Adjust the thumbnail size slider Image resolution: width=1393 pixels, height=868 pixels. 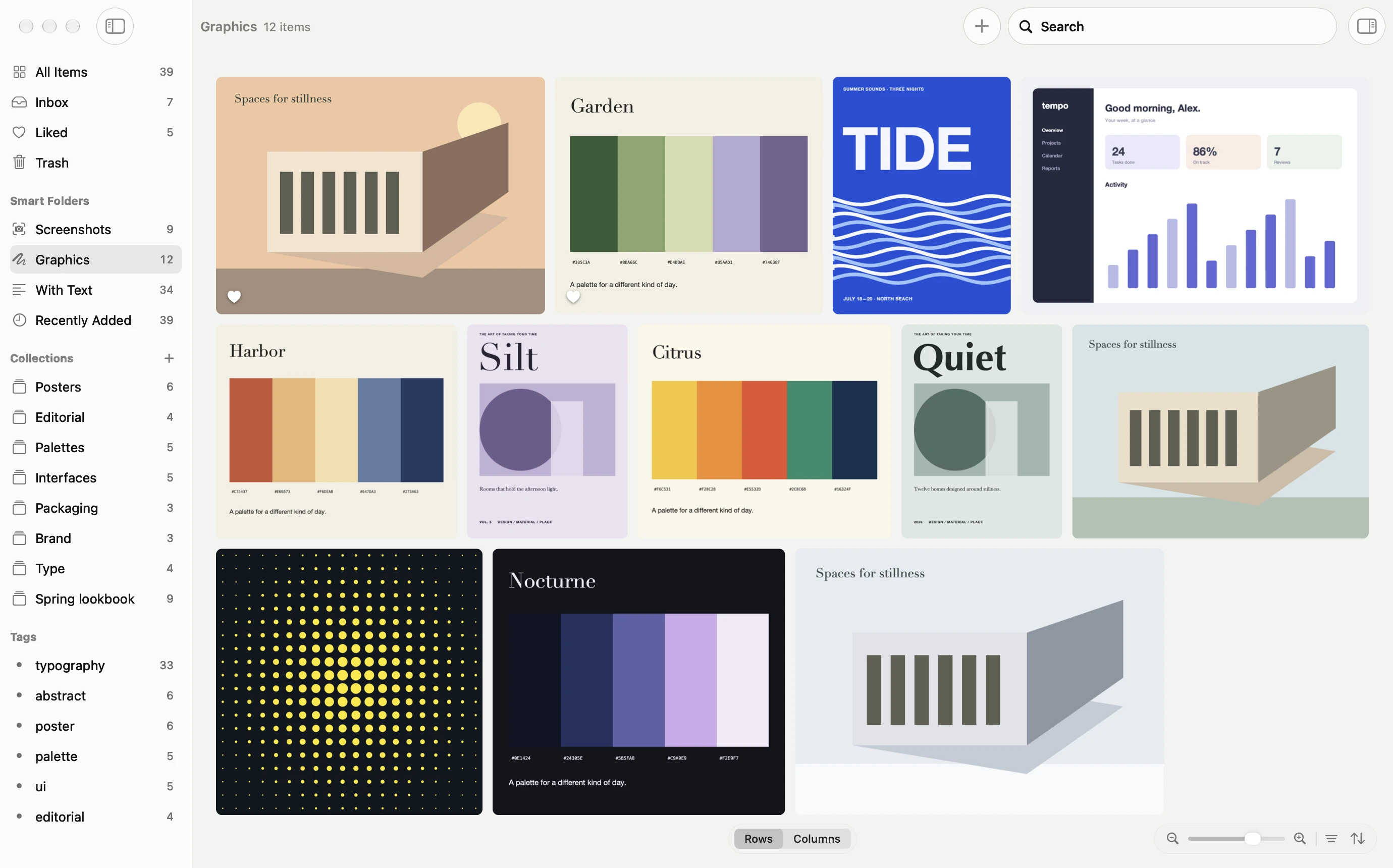click(1236, 839)
